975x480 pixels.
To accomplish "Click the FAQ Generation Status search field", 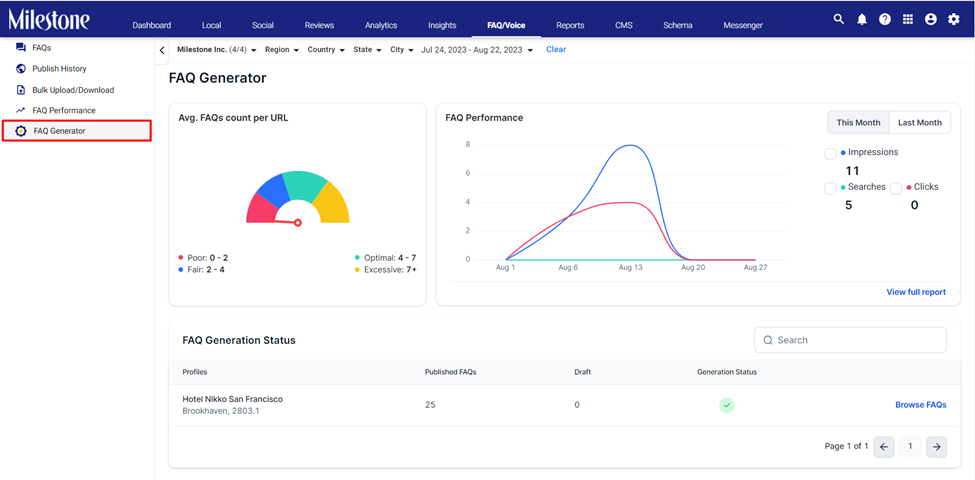I will point(850,340).
